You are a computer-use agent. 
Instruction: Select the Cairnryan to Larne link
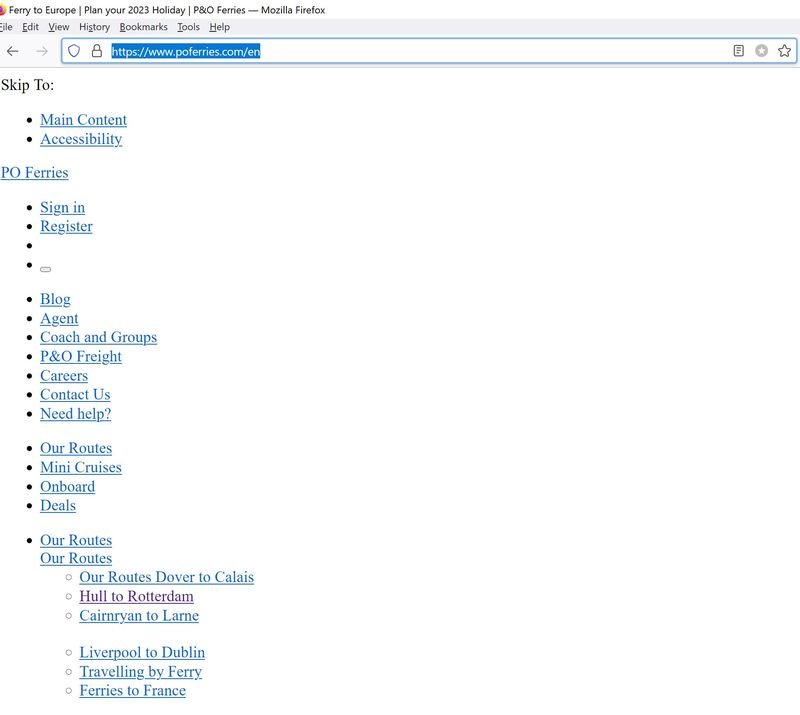coord(139,615)
